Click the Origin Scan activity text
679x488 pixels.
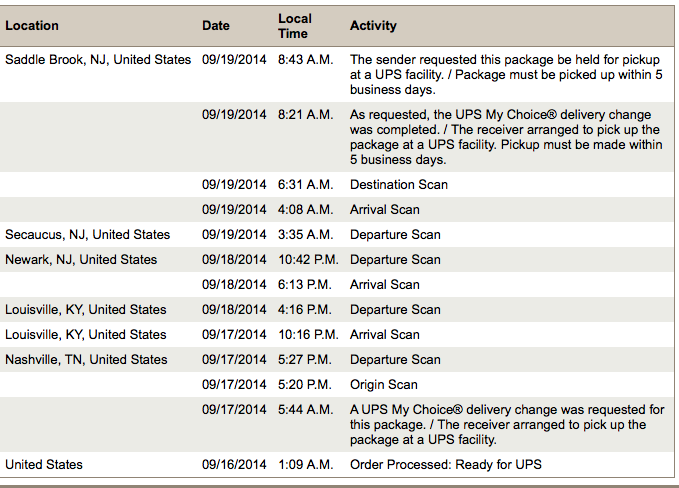tap(384, 385)
